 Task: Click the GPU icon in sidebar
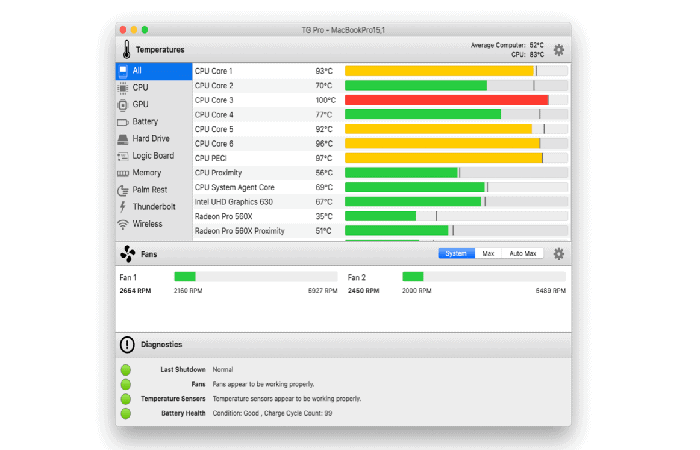click(x=123, y=104)
